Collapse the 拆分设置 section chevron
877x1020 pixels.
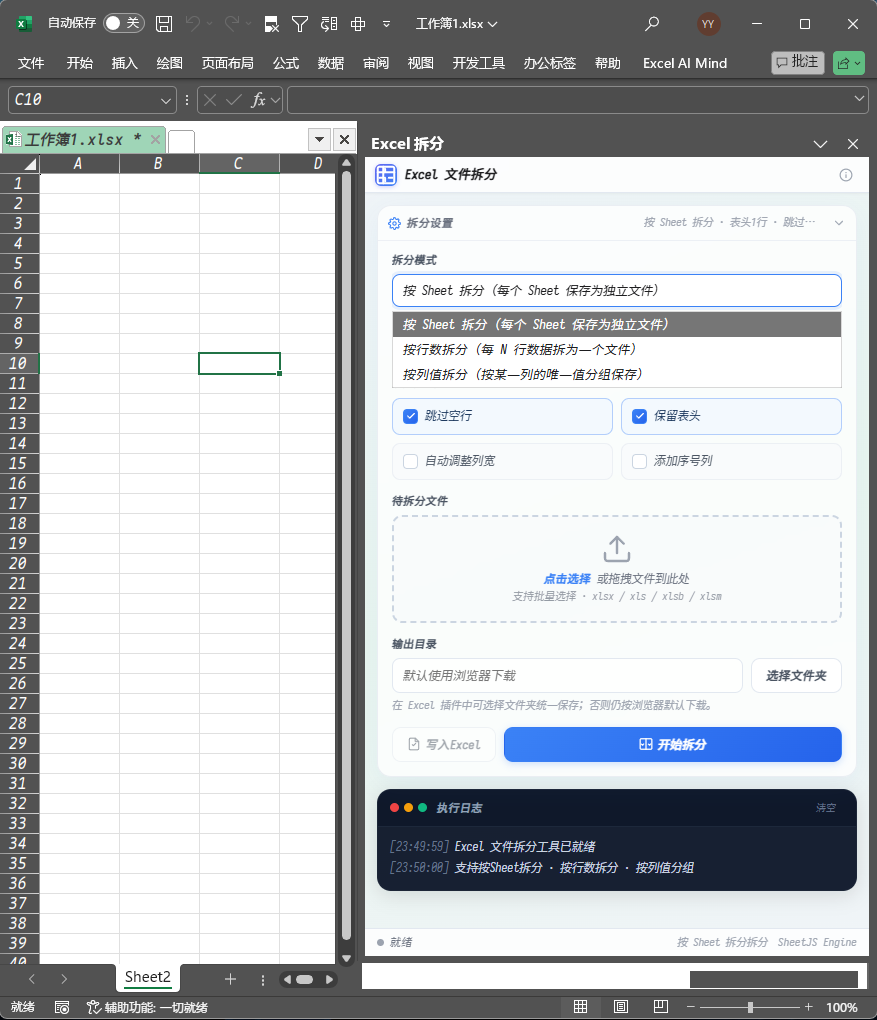click(x=839, y=223)
